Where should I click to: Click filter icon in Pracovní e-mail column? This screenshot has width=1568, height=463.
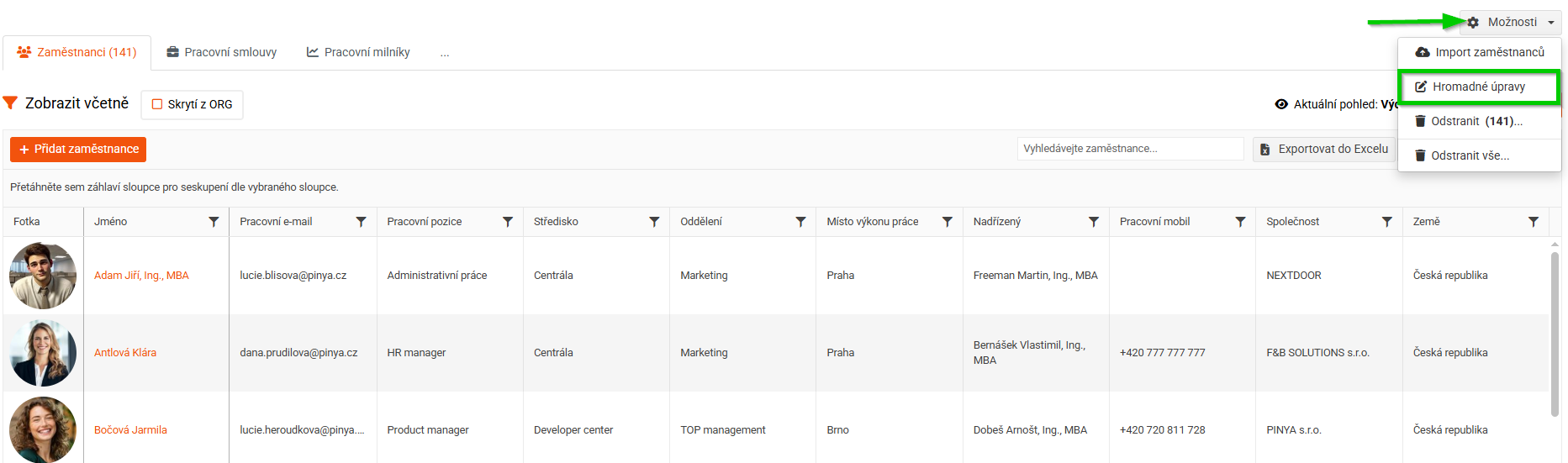[361, 222]
